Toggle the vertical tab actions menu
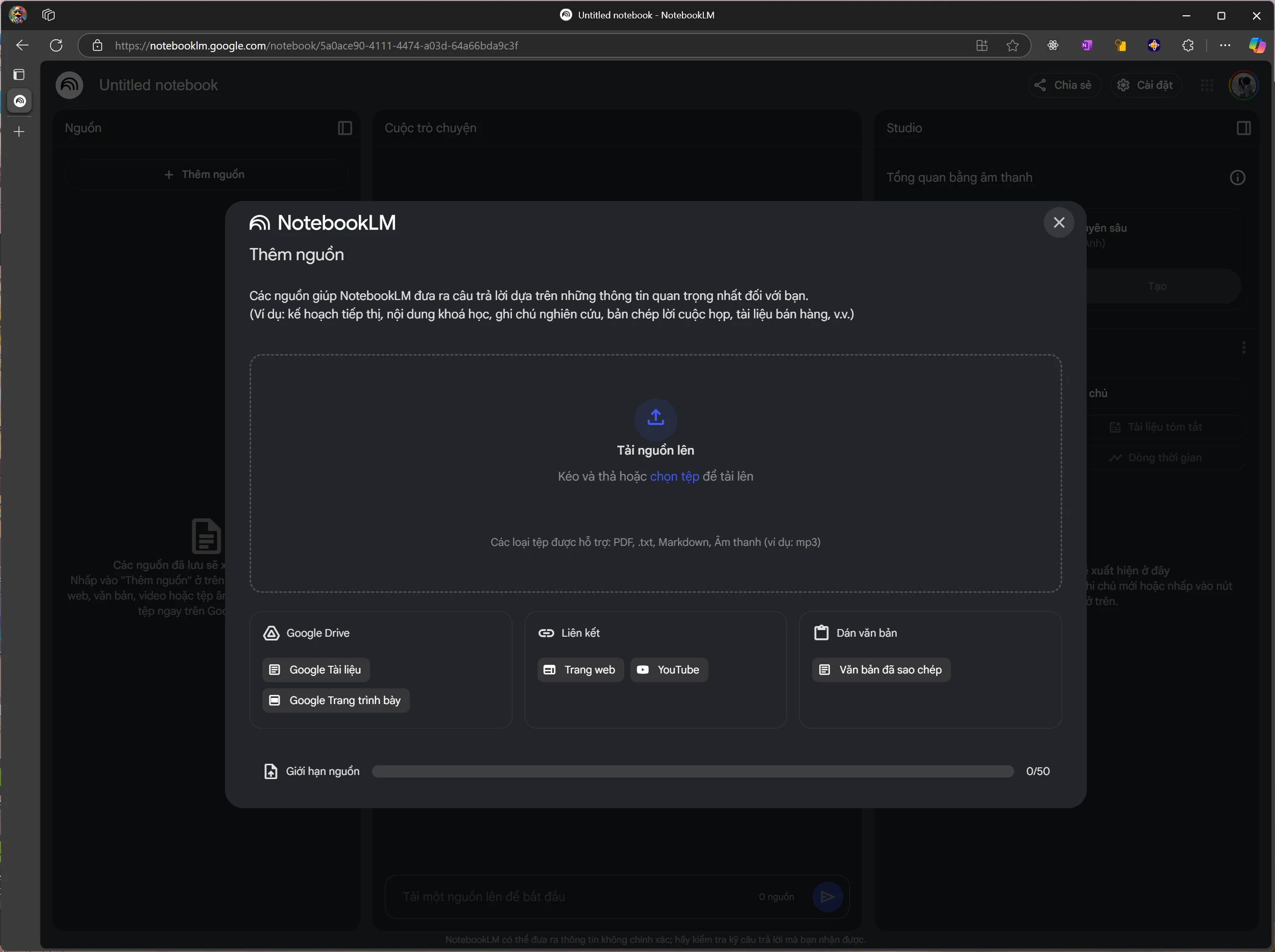Viewport: 1275px width, 952px height. click(x=19, y=74)
